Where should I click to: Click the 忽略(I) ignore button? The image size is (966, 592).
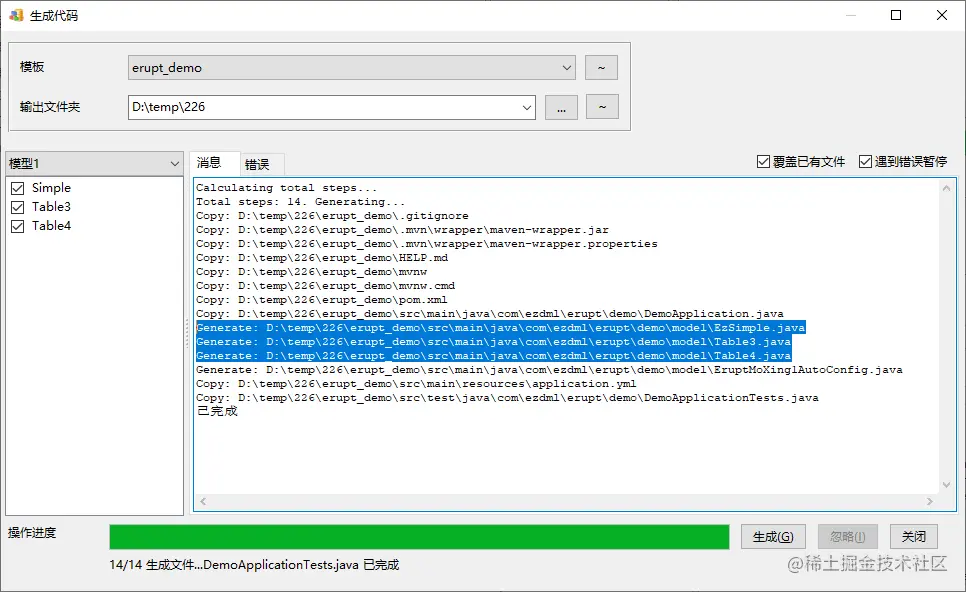(x=848, y=537)
